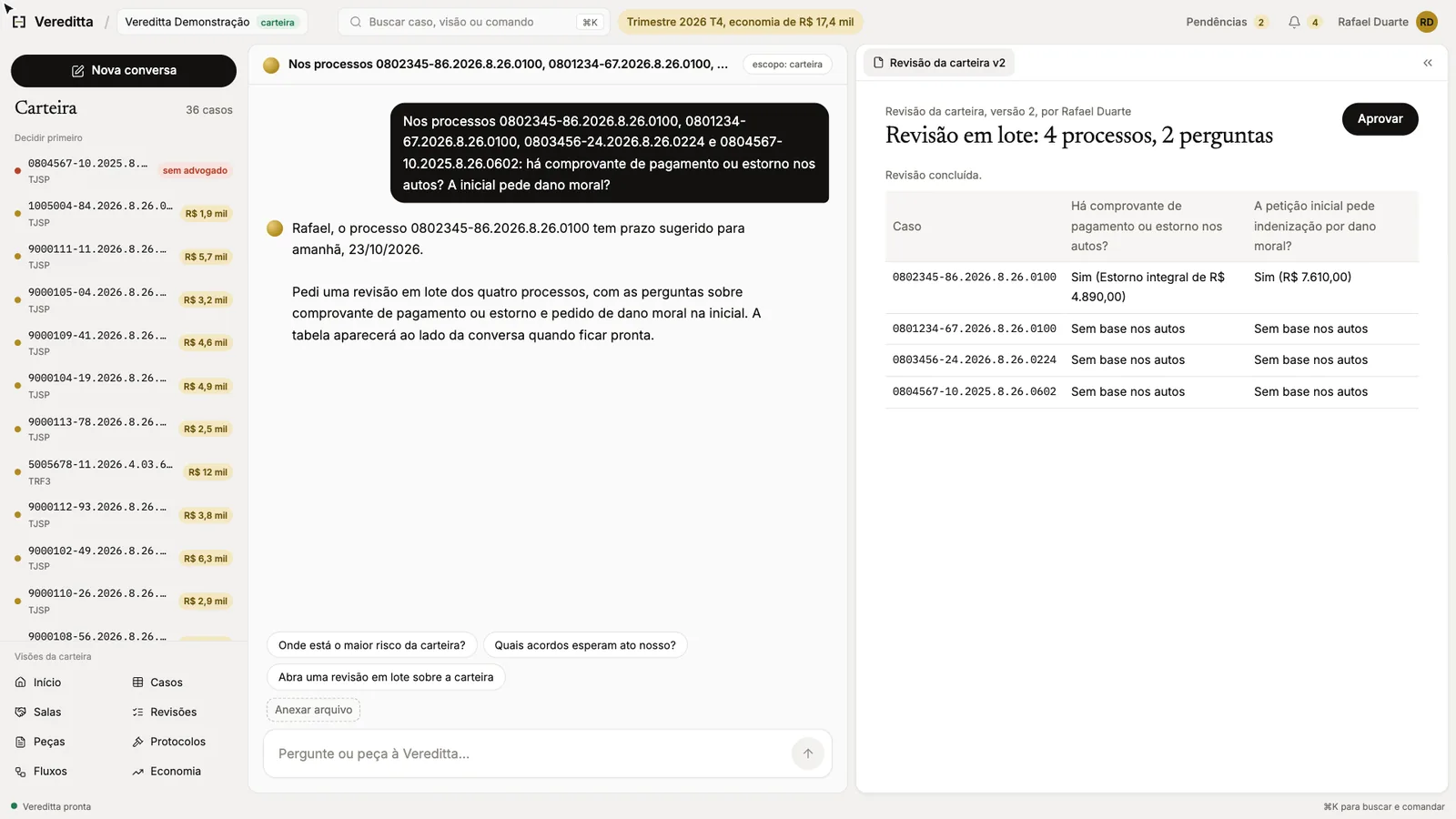Click the conversation title avatar dot
This screenshot has width=1456, height=819.
coord(271,65)
